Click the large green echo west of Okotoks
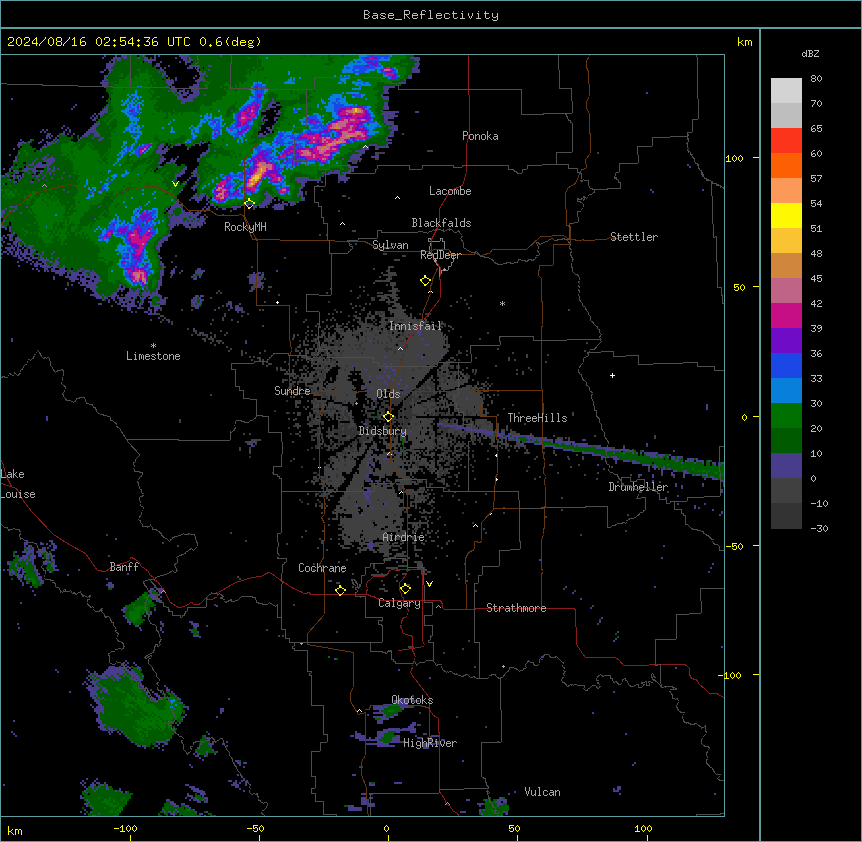The height and width of the screenshot is (842, 862). point(137,706)
